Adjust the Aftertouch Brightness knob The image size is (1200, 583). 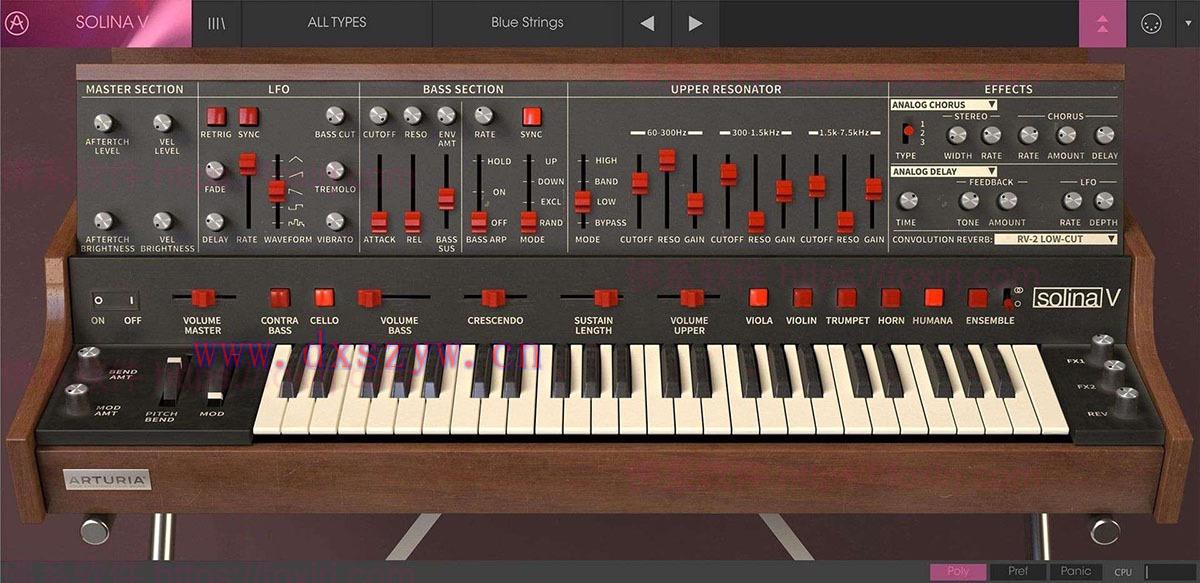tap(103, 221)
